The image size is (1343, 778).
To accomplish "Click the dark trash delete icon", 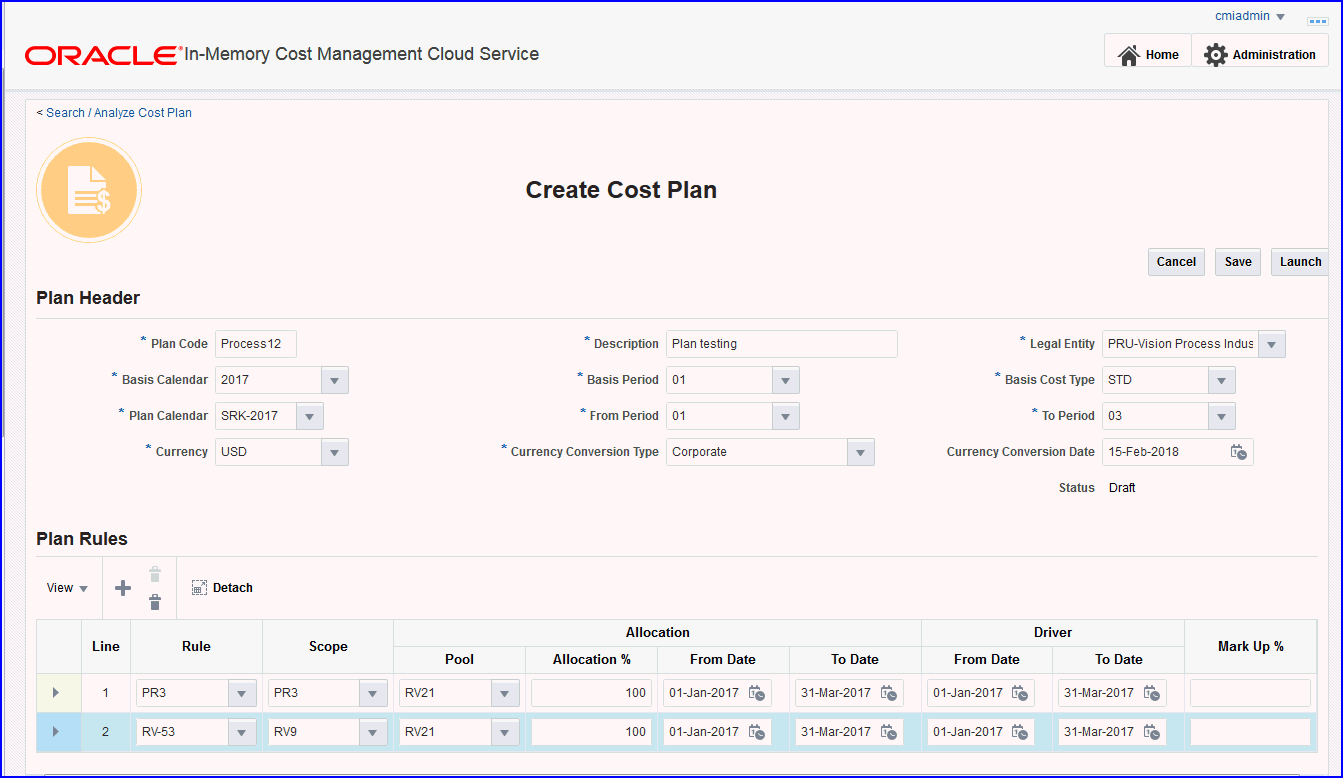I will click(x=155, y=602).
